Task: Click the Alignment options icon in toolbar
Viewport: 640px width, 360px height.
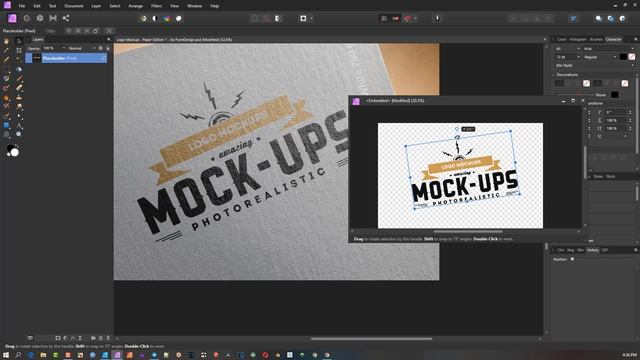Action: tap(573, 18)
